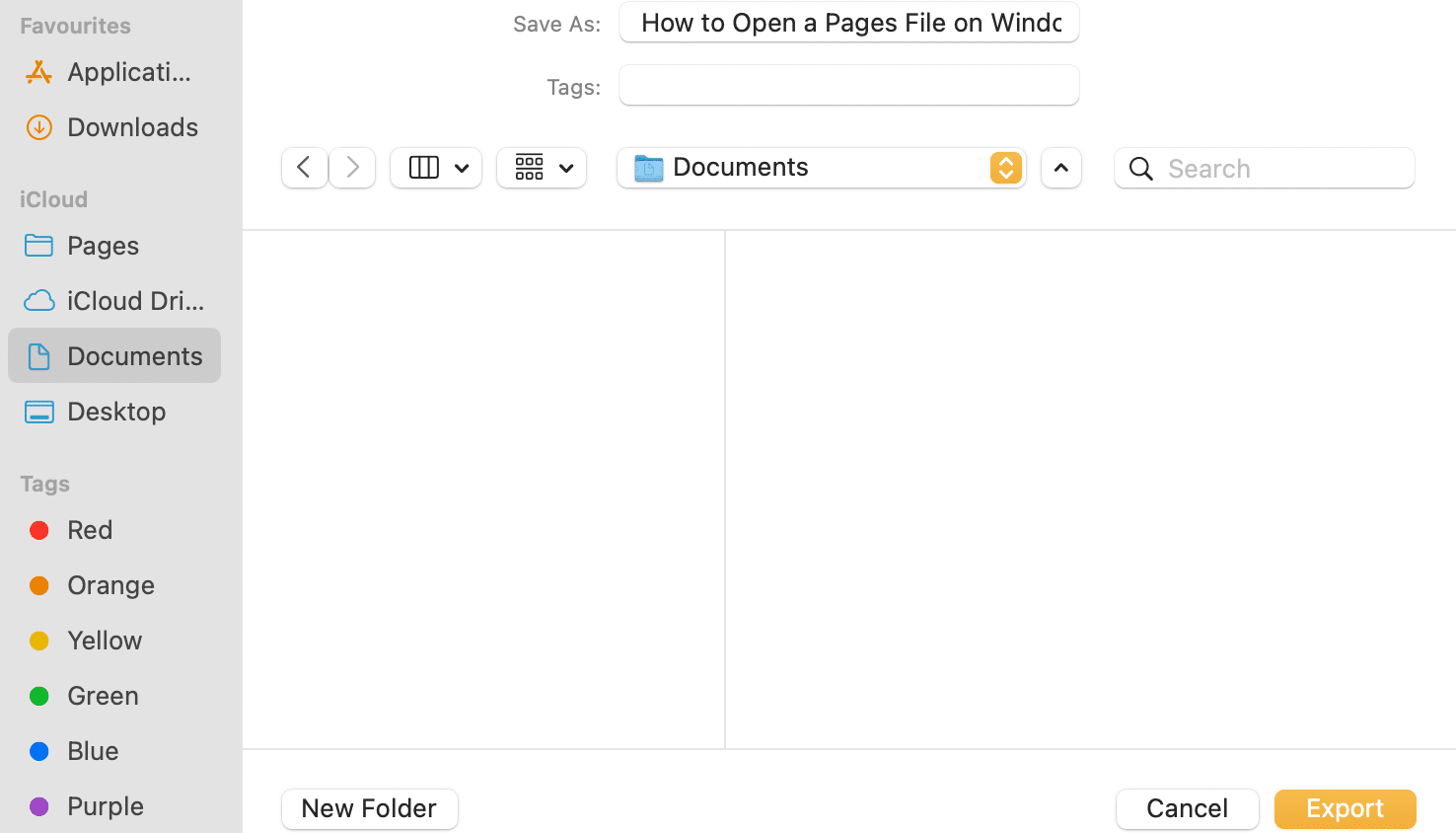Open the Downloads folder icon in sidebar

[x=39, y=127]
